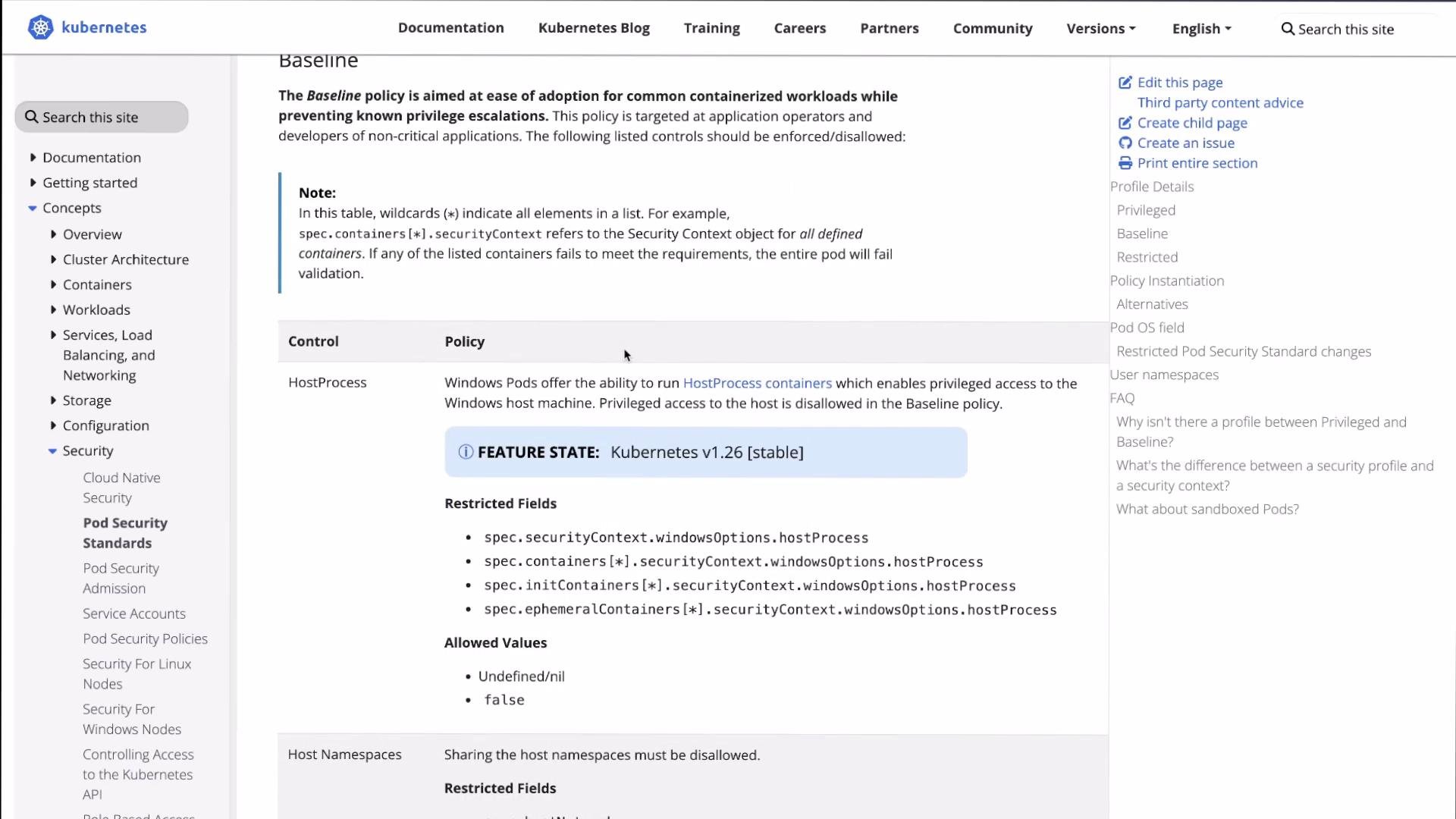Expand the Overview arrow in sidebar
Image resolution: width=1456 pixels, height=819 pixels.
(53, 234)
